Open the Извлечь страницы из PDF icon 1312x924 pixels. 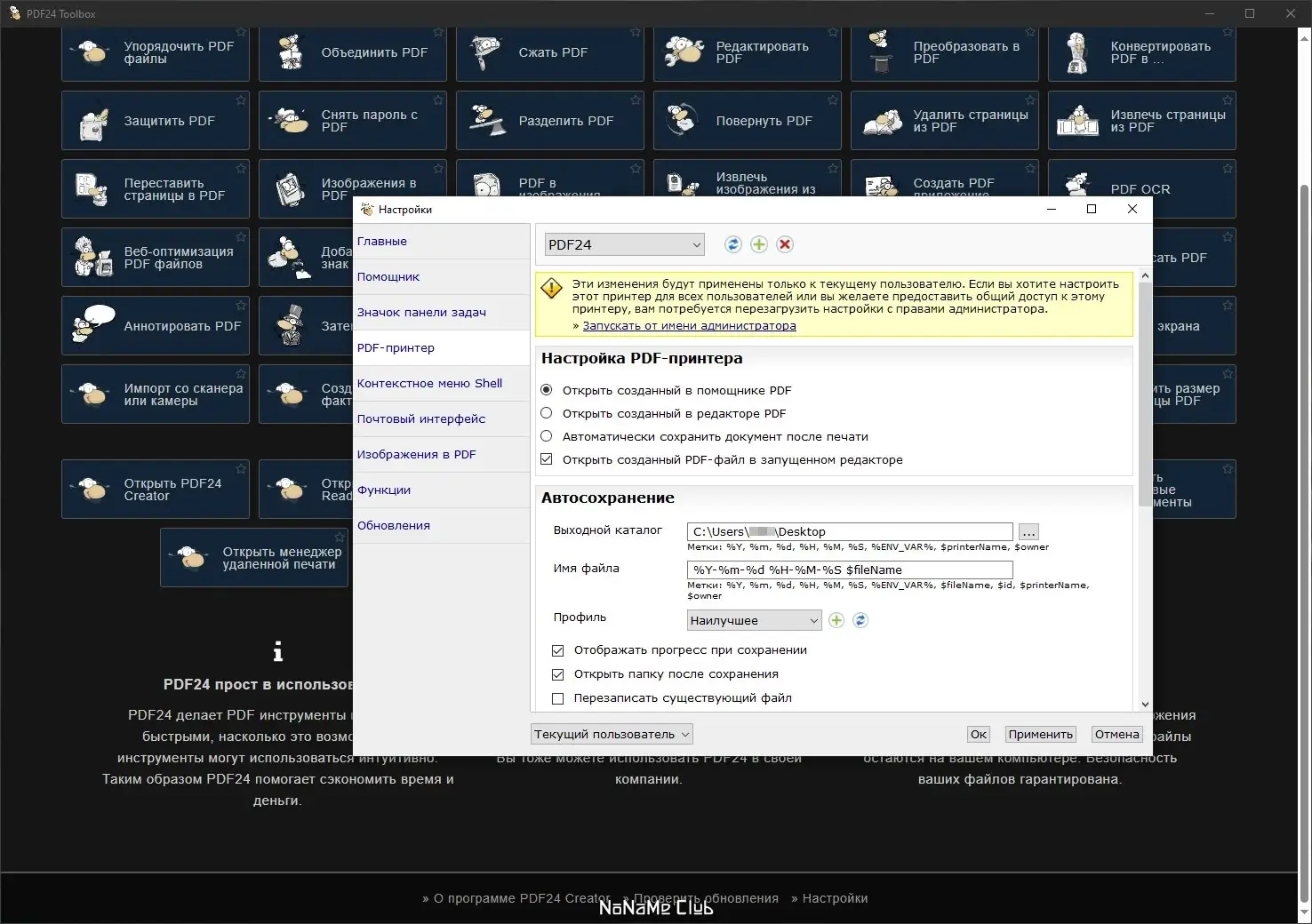tap(1078, 121)
